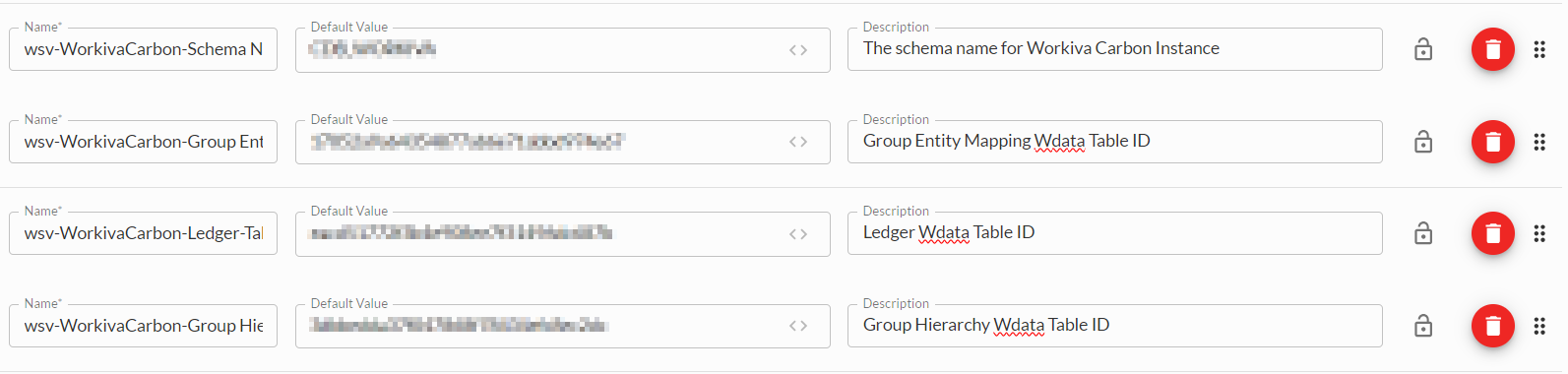Click the red trash button for Ledger row
1568x374 pixels.
point(1492,233)
